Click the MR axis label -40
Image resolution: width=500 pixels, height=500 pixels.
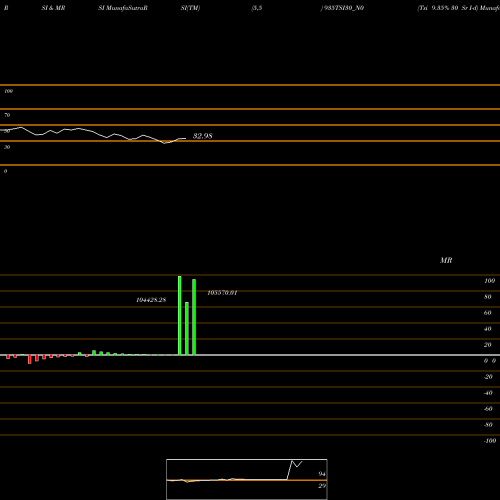pos(488,393)
